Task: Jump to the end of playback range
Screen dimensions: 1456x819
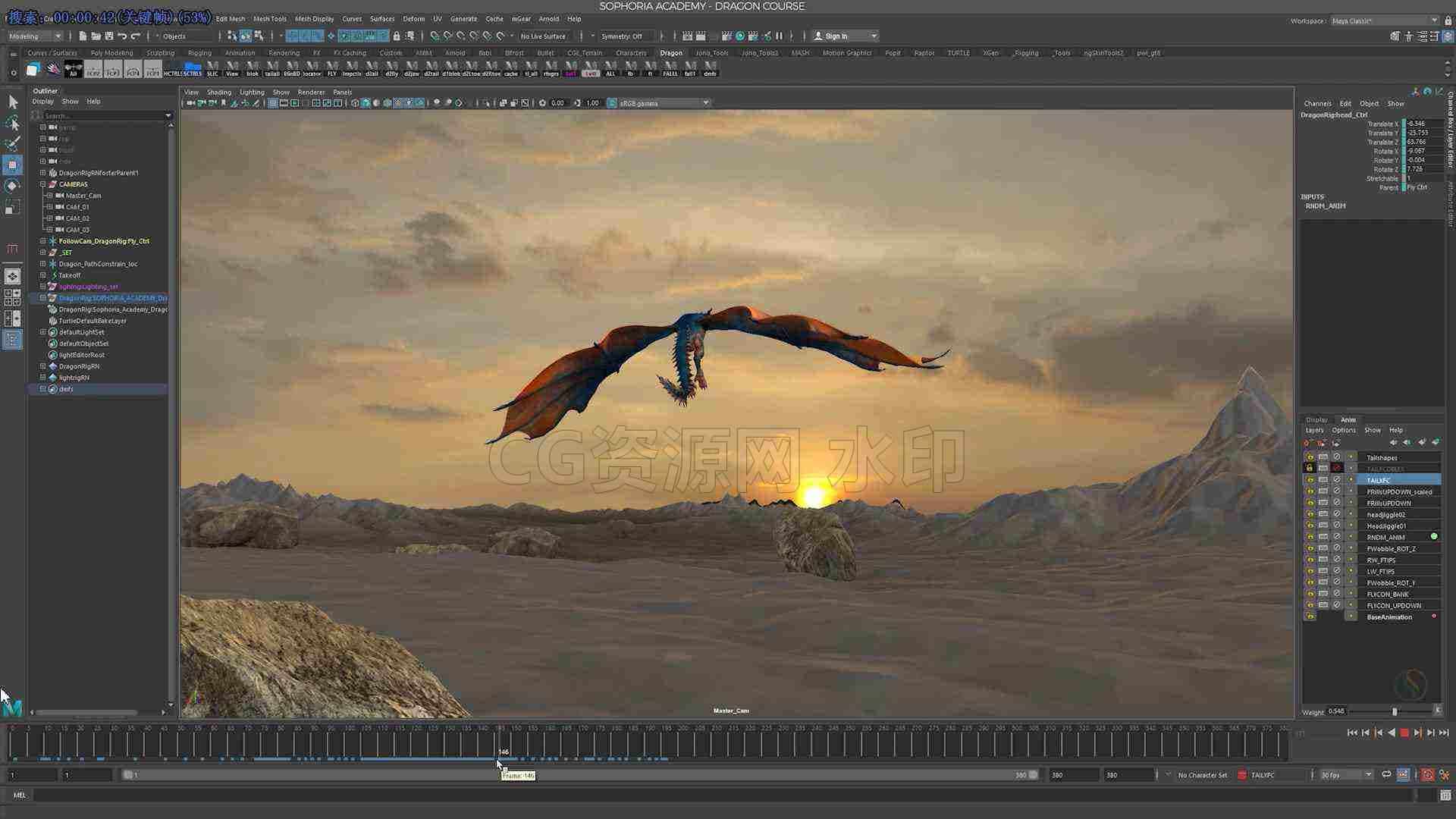Action: [x=1444, y=733]
